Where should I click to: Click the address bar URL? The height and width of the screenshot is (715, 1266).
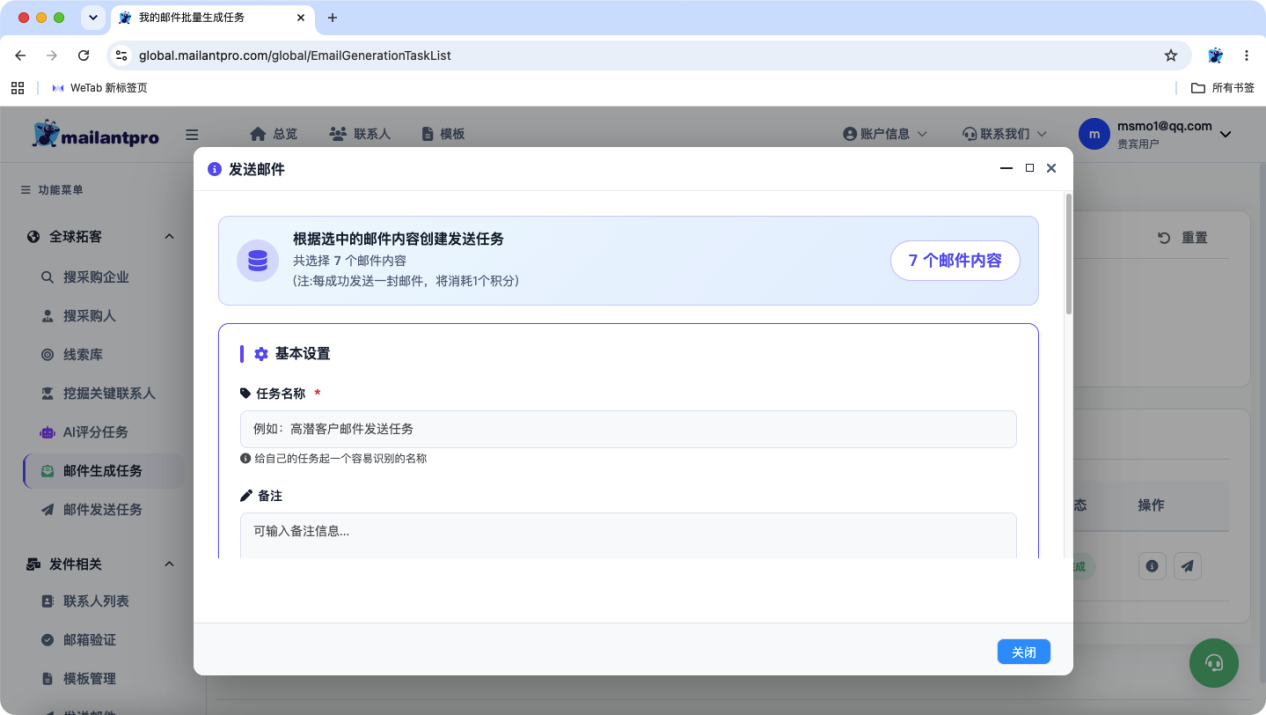point(295,55)
